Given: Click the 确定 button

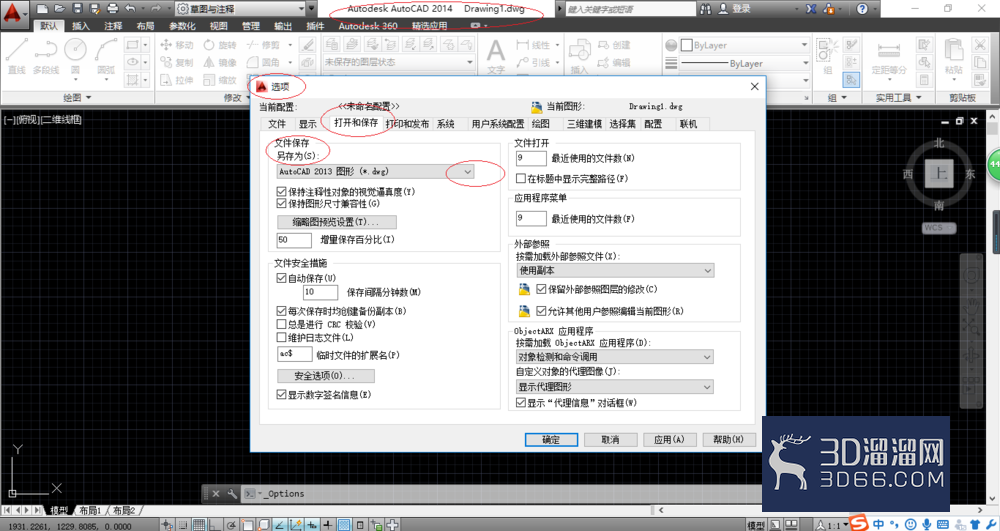Looking at the screenshot, I should [551, 440].
